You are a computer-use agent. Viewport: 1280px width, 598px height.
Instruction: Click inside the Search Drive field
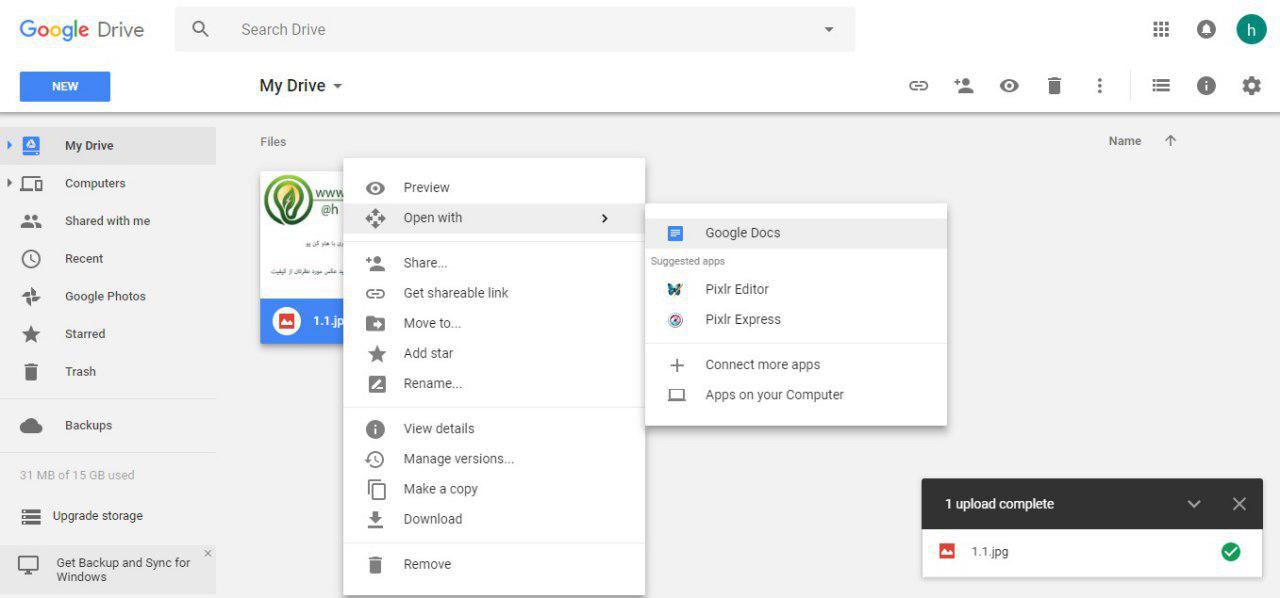coord(515,29)
